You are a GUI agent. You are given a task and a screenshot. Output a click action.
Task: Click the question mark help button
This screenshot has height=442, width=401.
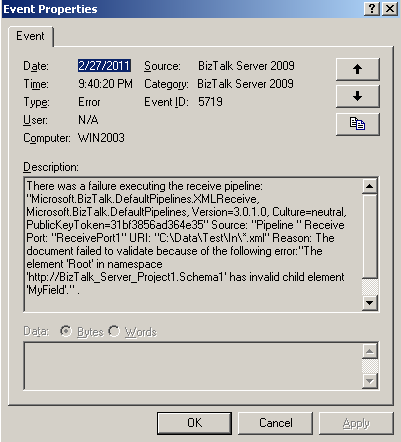click(372, 9)
